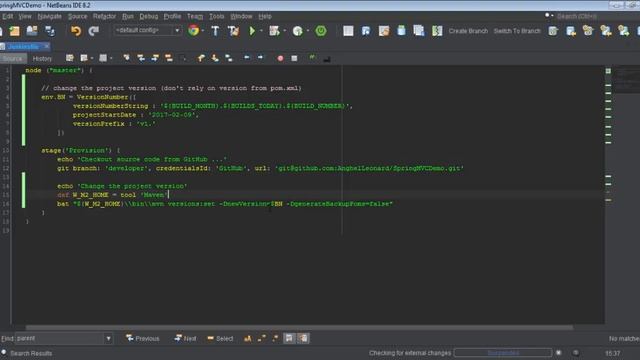Image resolution: width=640 pixels, height=360 pixels.
Task: Click the Profile Project clock icon
Action: (x=298, y=31)
